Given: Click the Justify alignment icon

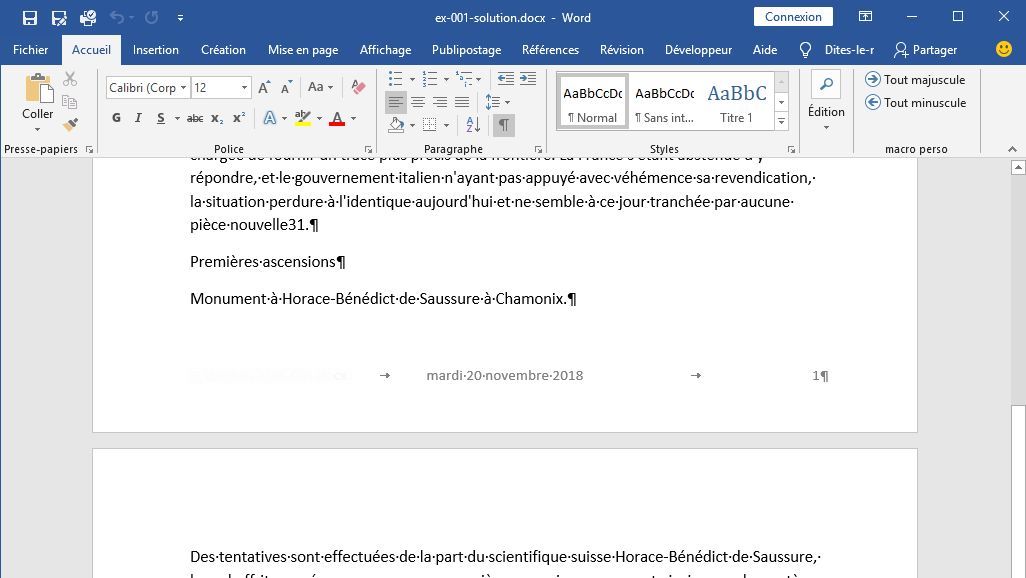Looking at the screenshot, I should (x=462, y=102).
